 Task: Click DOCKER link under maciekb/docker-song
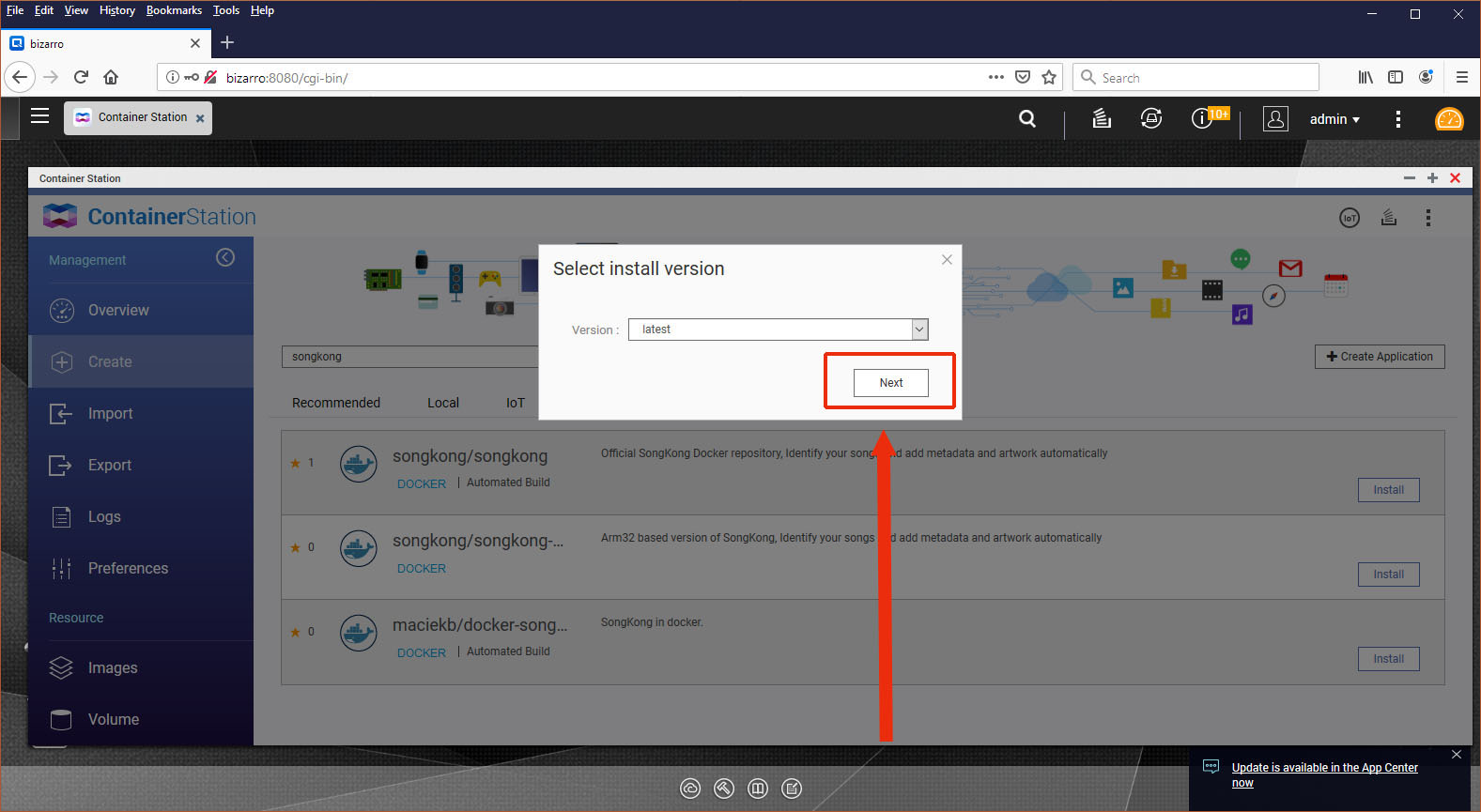click(422, 653)
